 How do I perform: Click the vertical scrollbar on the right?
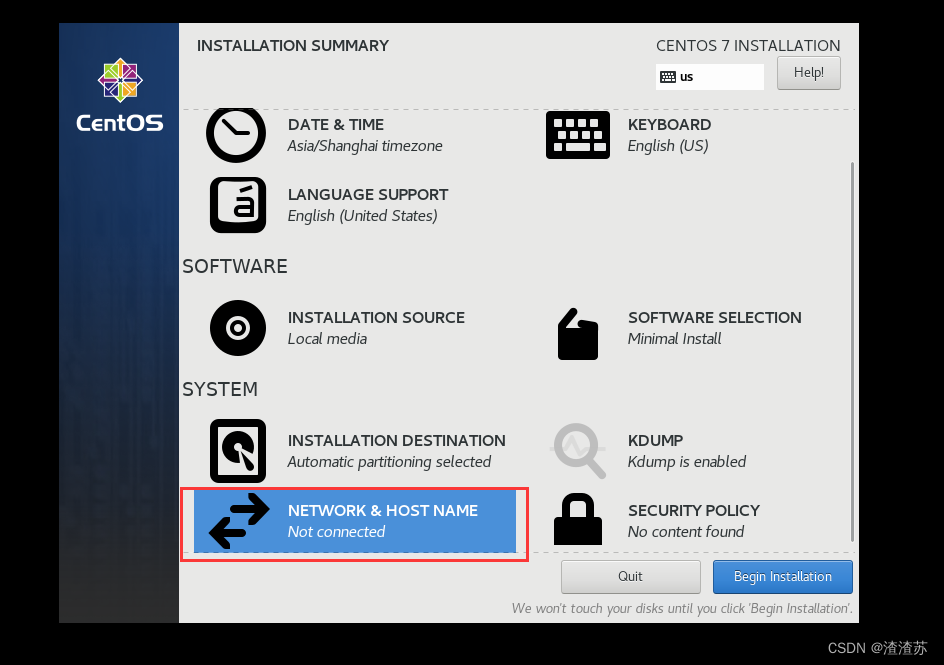point(852,352)
